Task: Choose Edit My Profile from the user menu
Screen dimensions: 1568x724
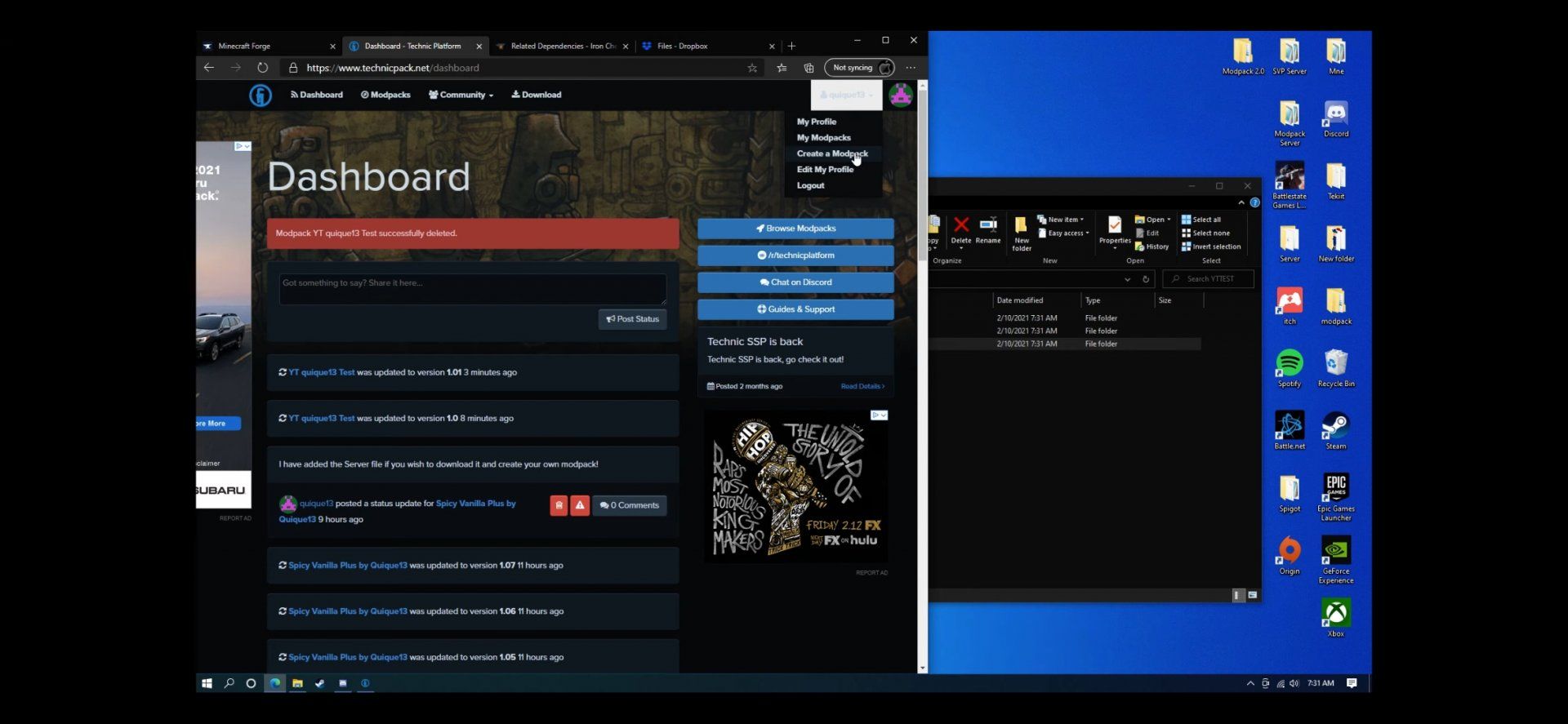Action: coord(825,170)
